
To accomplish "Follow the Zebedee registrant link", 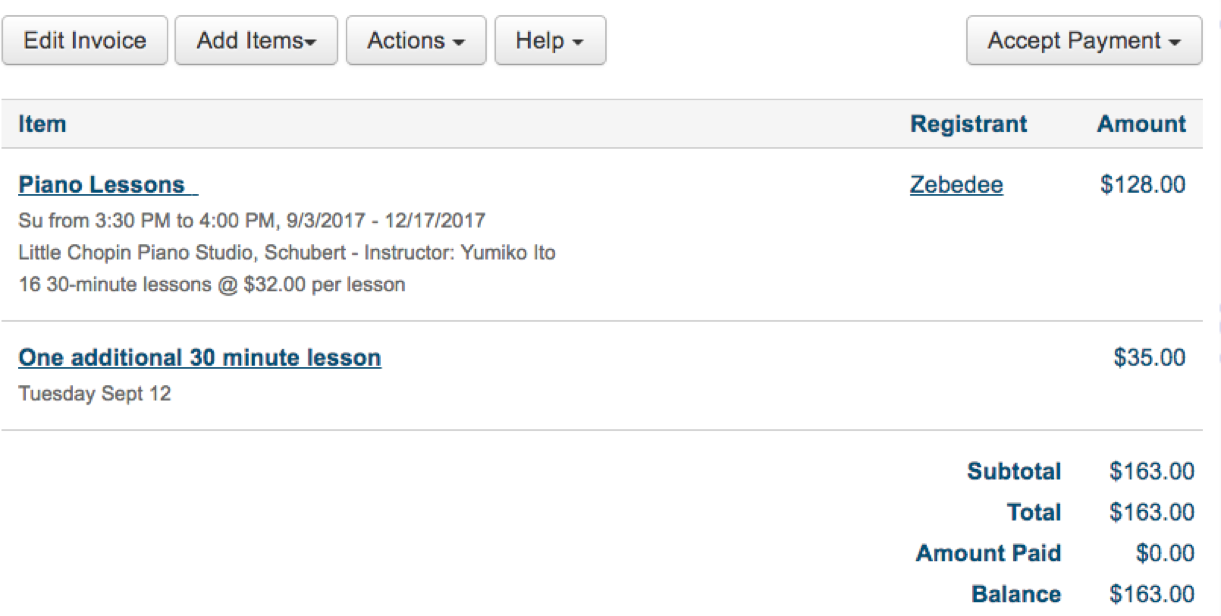I will 956,185.
